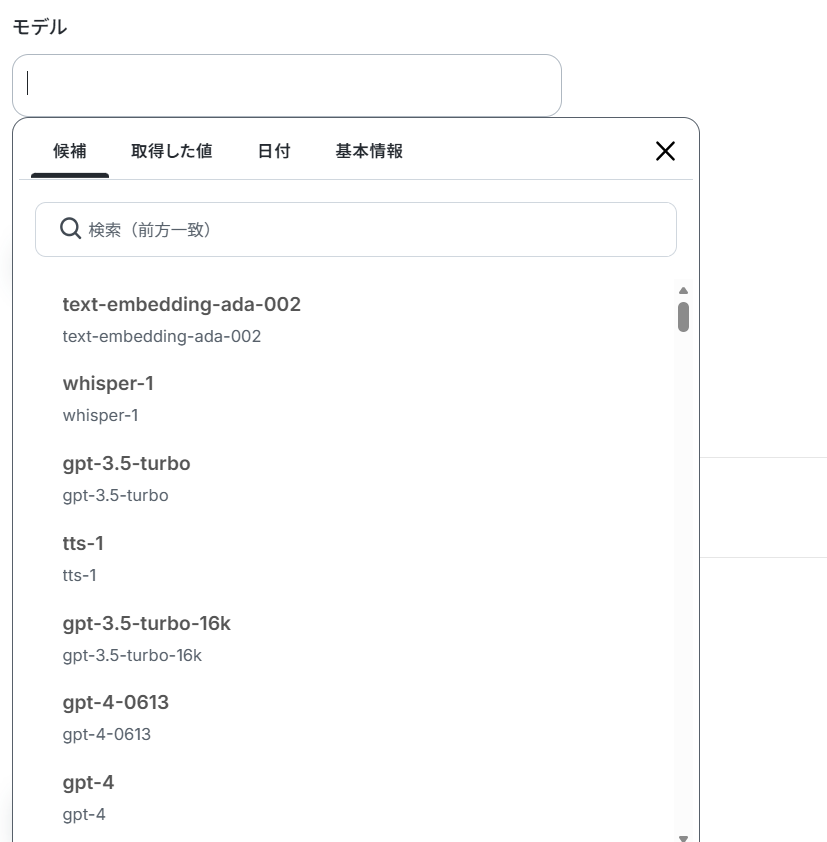Click the 検索（前方一致） search box

coord(356,229)
